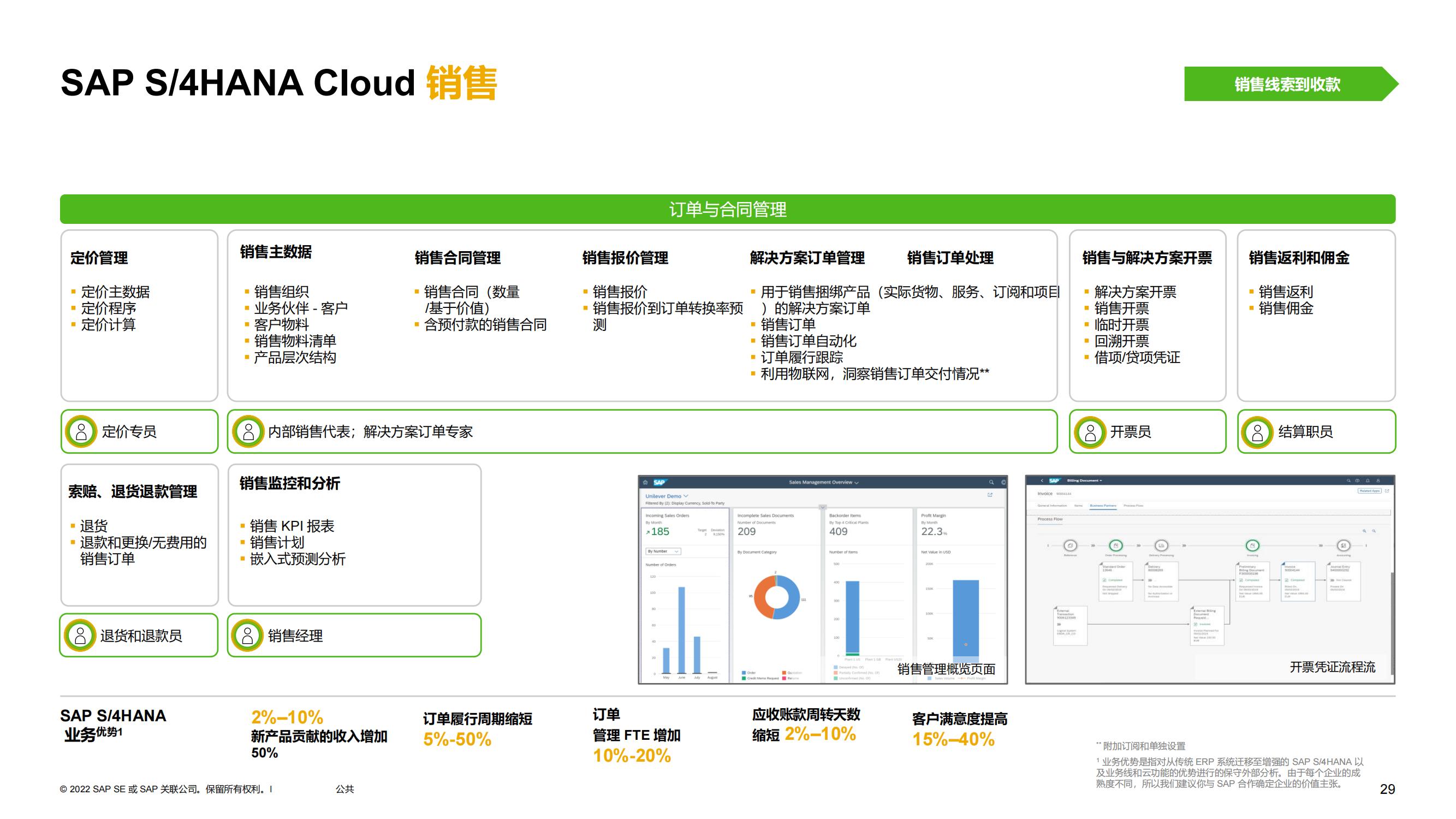Click the user profile icon in Billing Document header

(1378, 480)
